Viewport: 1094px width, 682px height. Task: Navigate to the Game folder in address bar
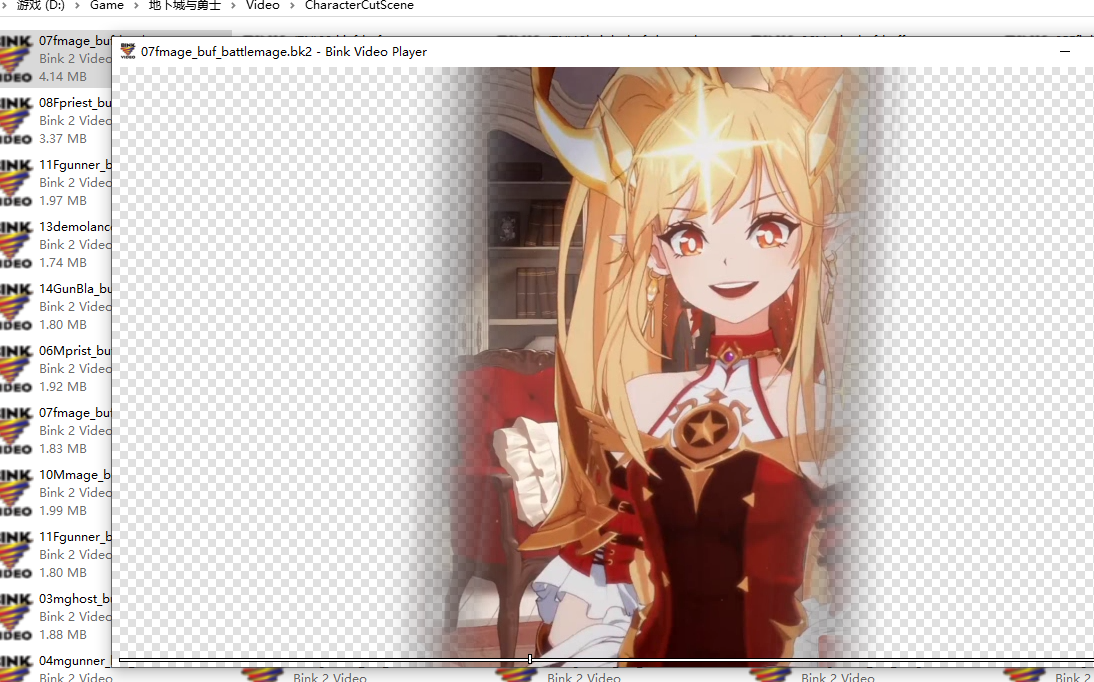tap(107, 6)
